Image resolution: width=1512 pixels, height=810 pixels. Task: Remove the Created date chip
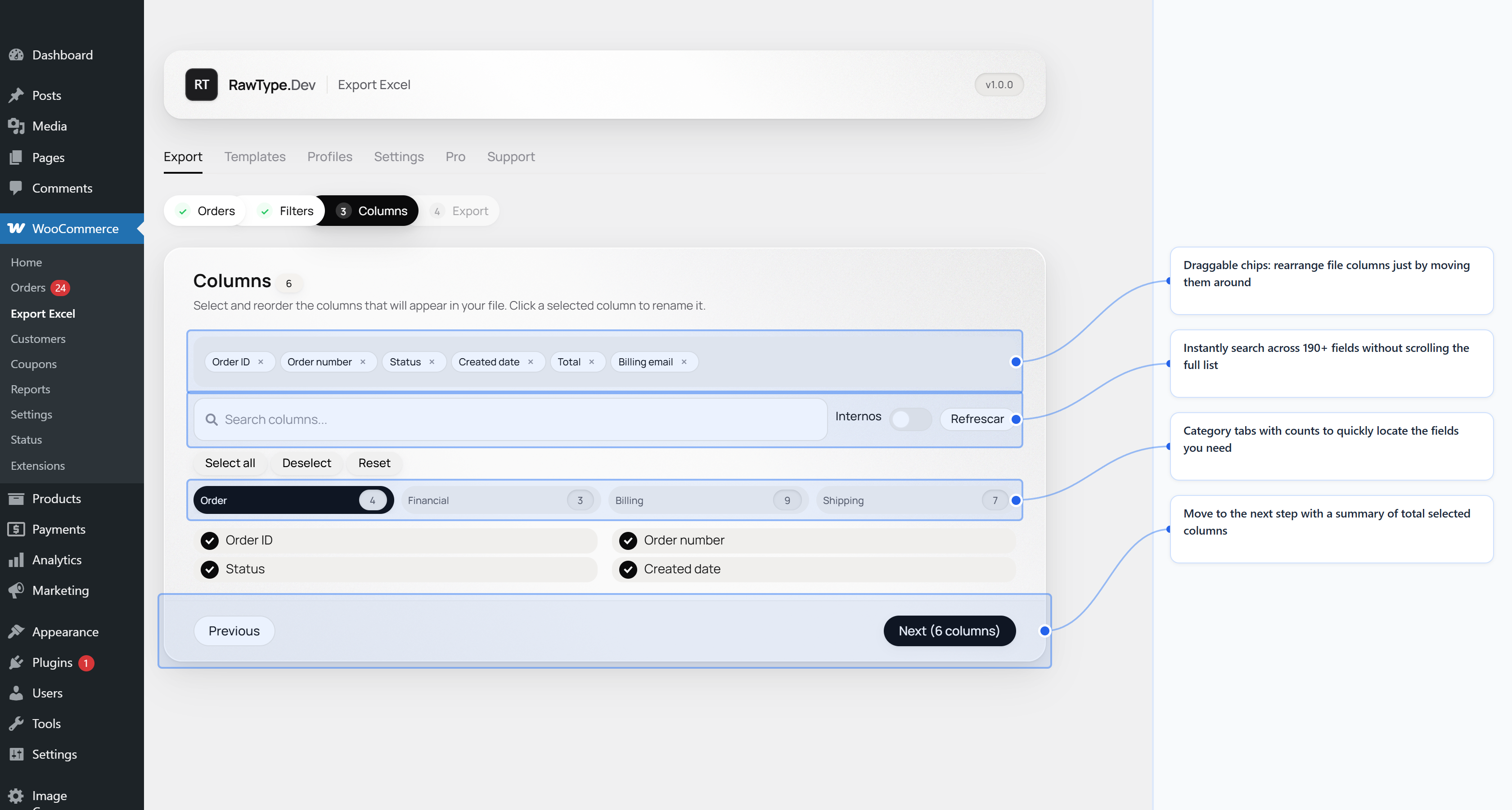pyautogui.click(x=531, y=361)
